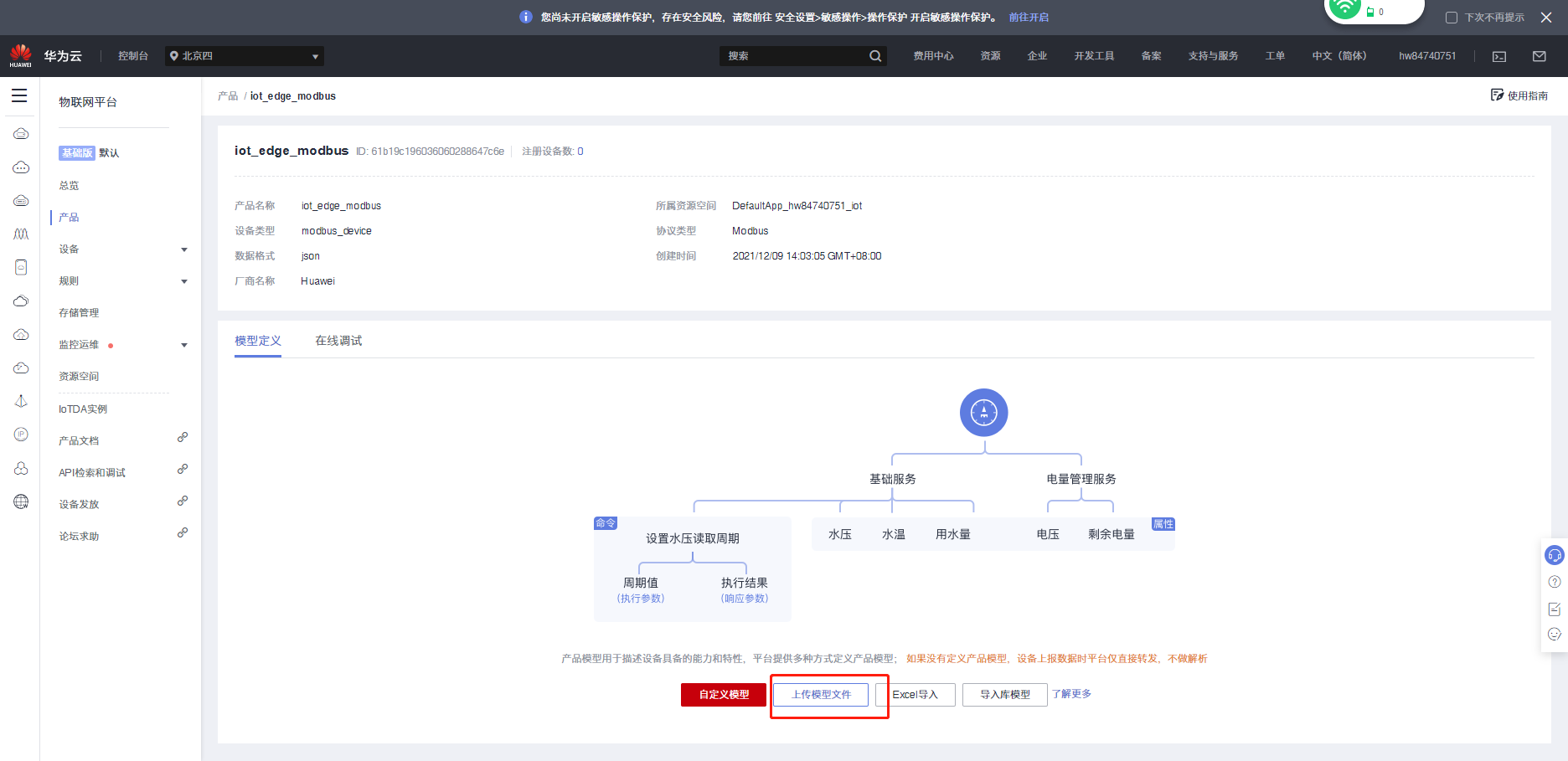Click the 产品 breadcrumb link
Screen dimensions: 1568x761
228,96
